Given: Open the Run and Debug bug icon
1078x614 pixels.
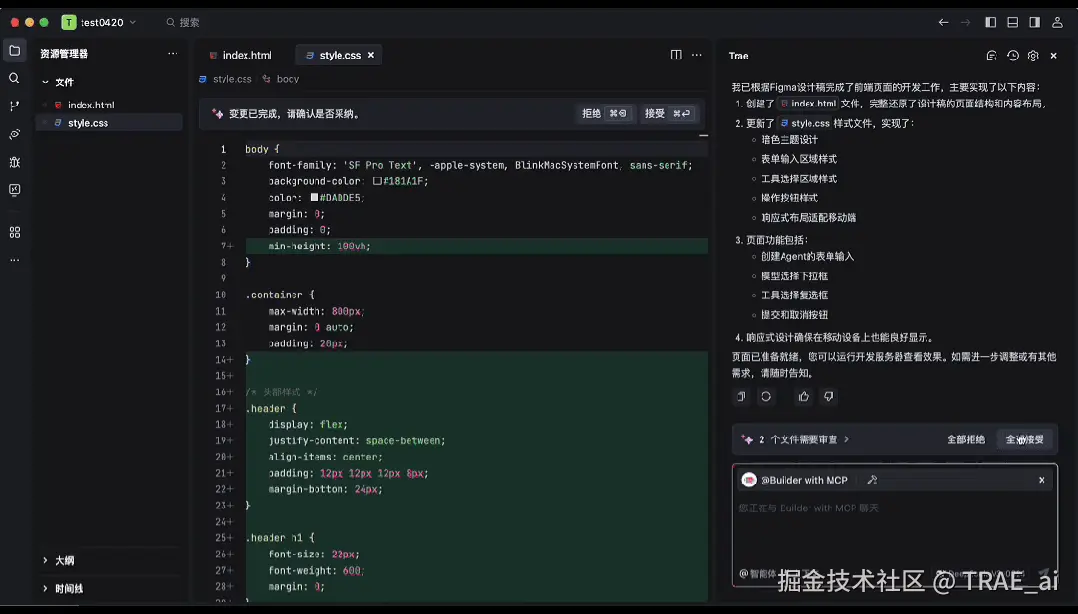Looking at the screenshot, I should pyautogui.click(x=14, y=162).
